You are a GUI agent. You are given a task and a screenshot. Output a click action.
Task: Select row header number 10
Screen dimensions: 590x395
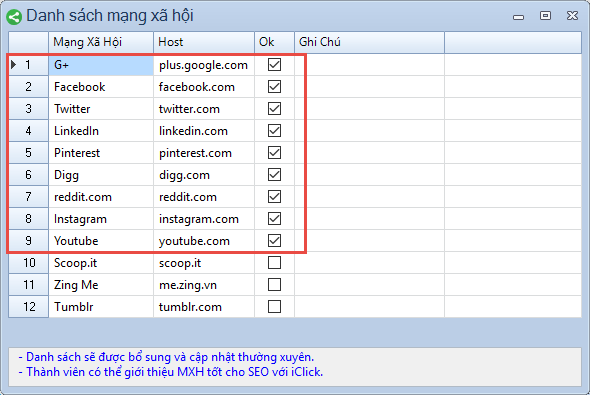[x=29, y=263]
